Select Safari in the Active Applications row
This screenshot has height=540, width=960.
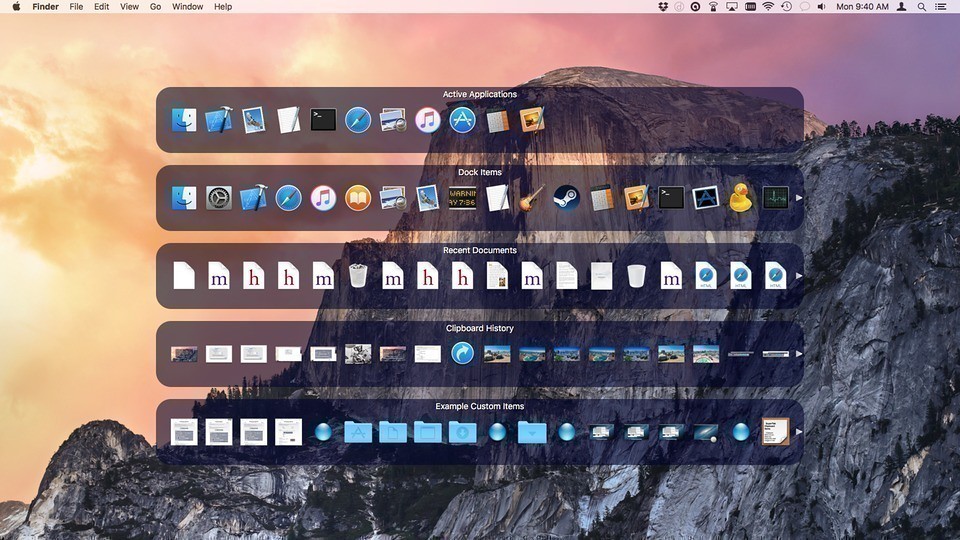[x=358, y=120]
